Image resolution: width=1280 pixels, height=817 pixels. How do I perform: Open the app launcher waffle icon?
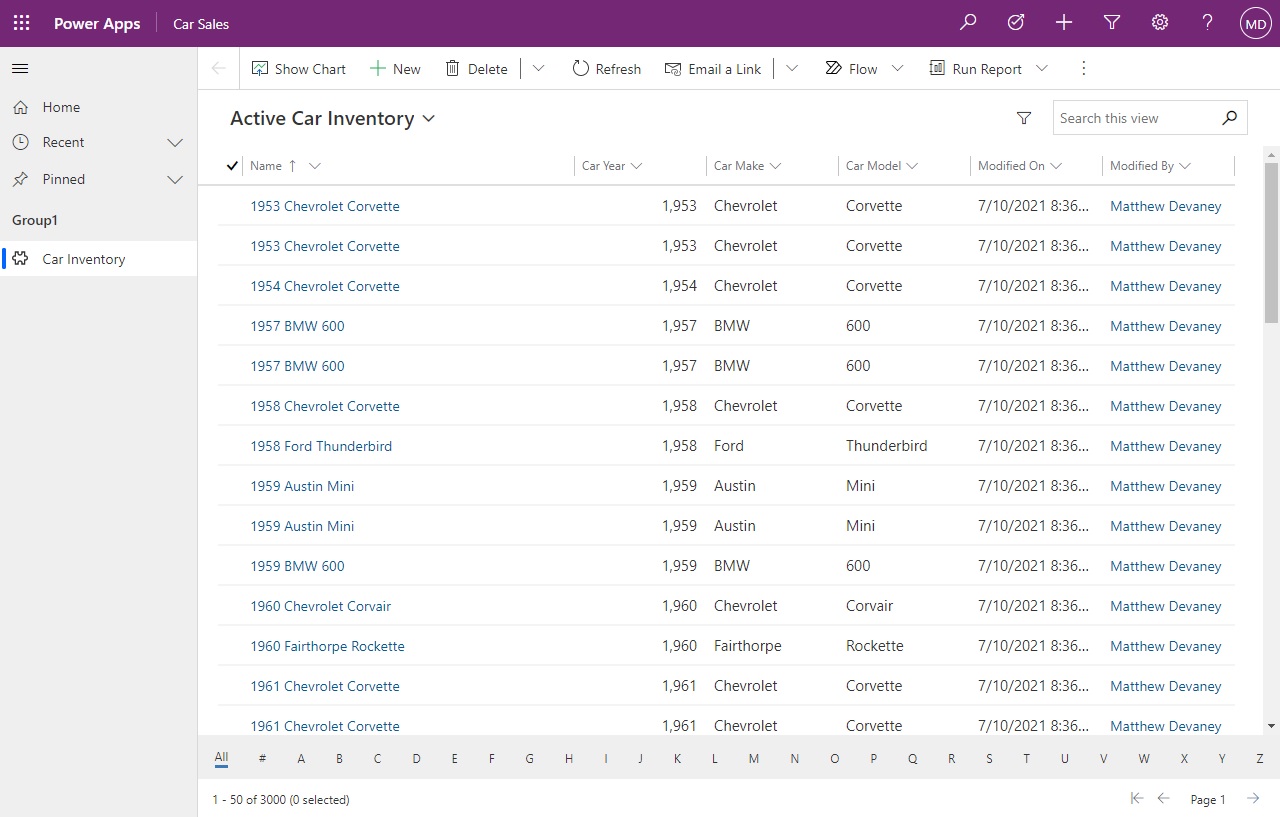tap(21, 22)
